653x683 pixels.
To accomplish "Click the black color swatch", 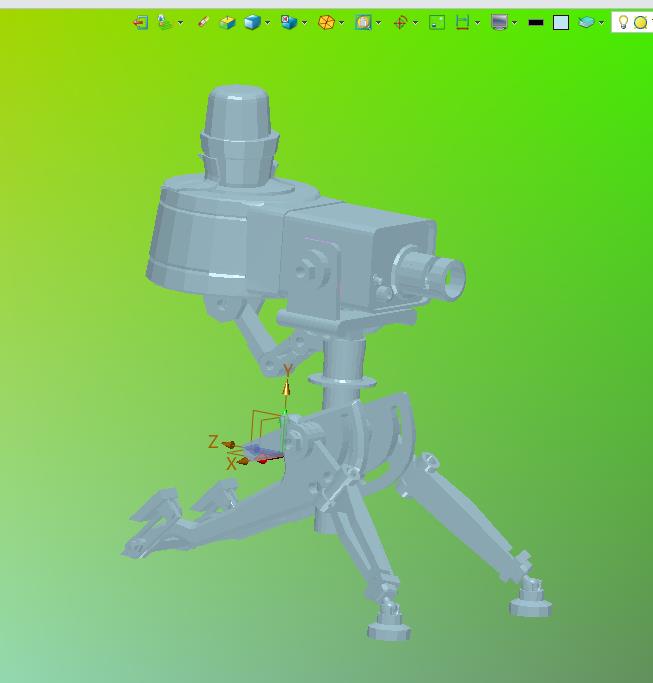I will [536, 23].
